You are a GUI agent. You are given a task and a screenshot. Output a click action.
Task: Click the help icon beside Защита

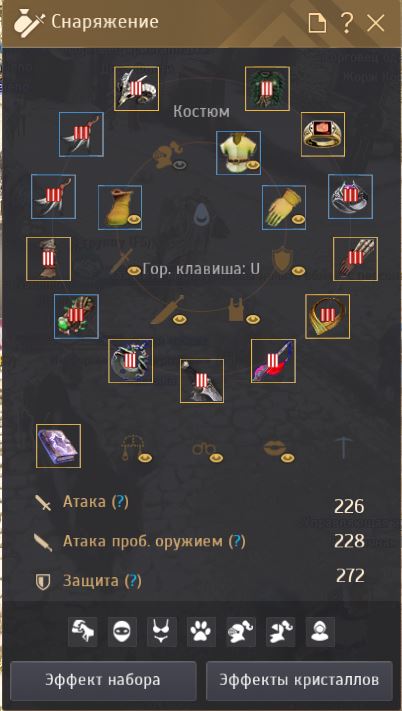point(133,580)
